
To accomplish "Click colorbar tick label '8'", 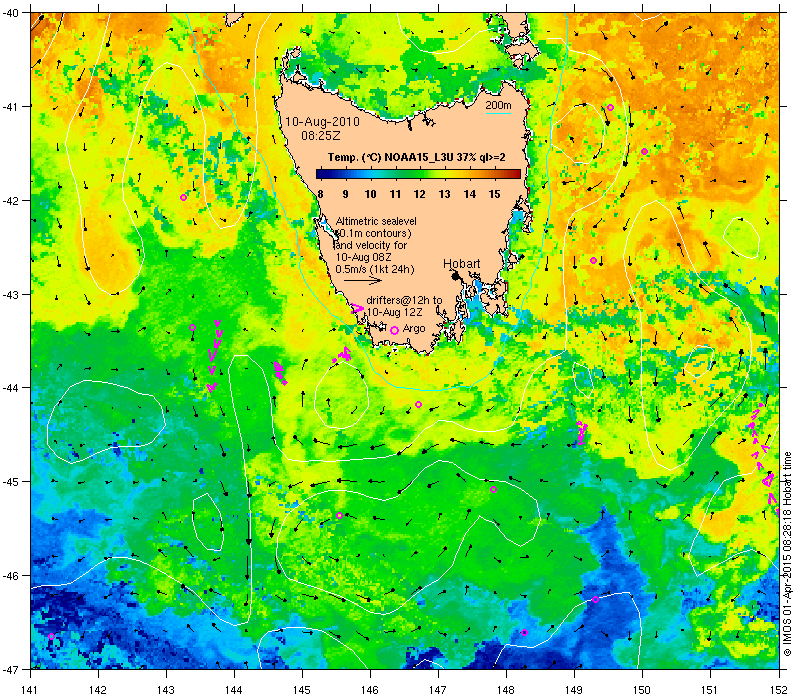I will (320, 194).
